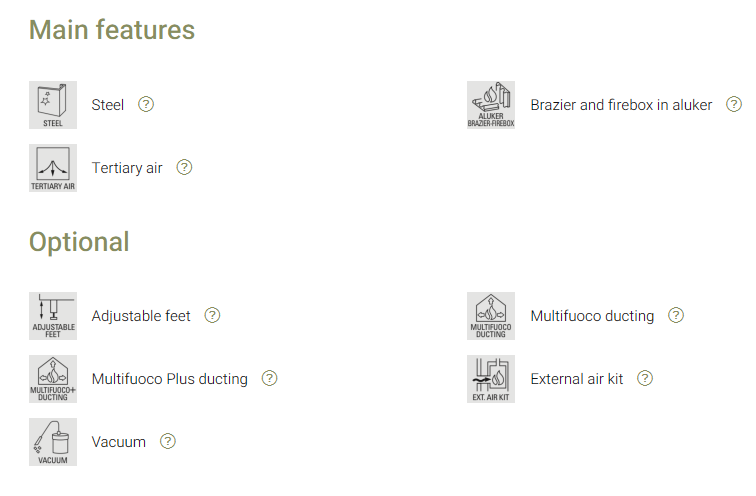
Task: Show help for Brazier and firebox in aluker
Action: [x=734, y=104]
